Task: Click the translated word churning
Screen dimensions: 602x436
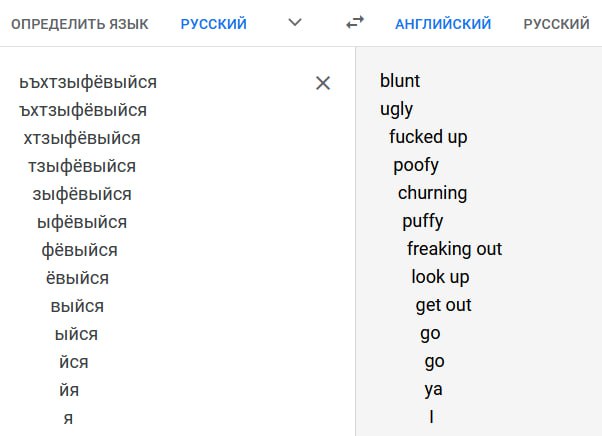Action: [432, 193]
